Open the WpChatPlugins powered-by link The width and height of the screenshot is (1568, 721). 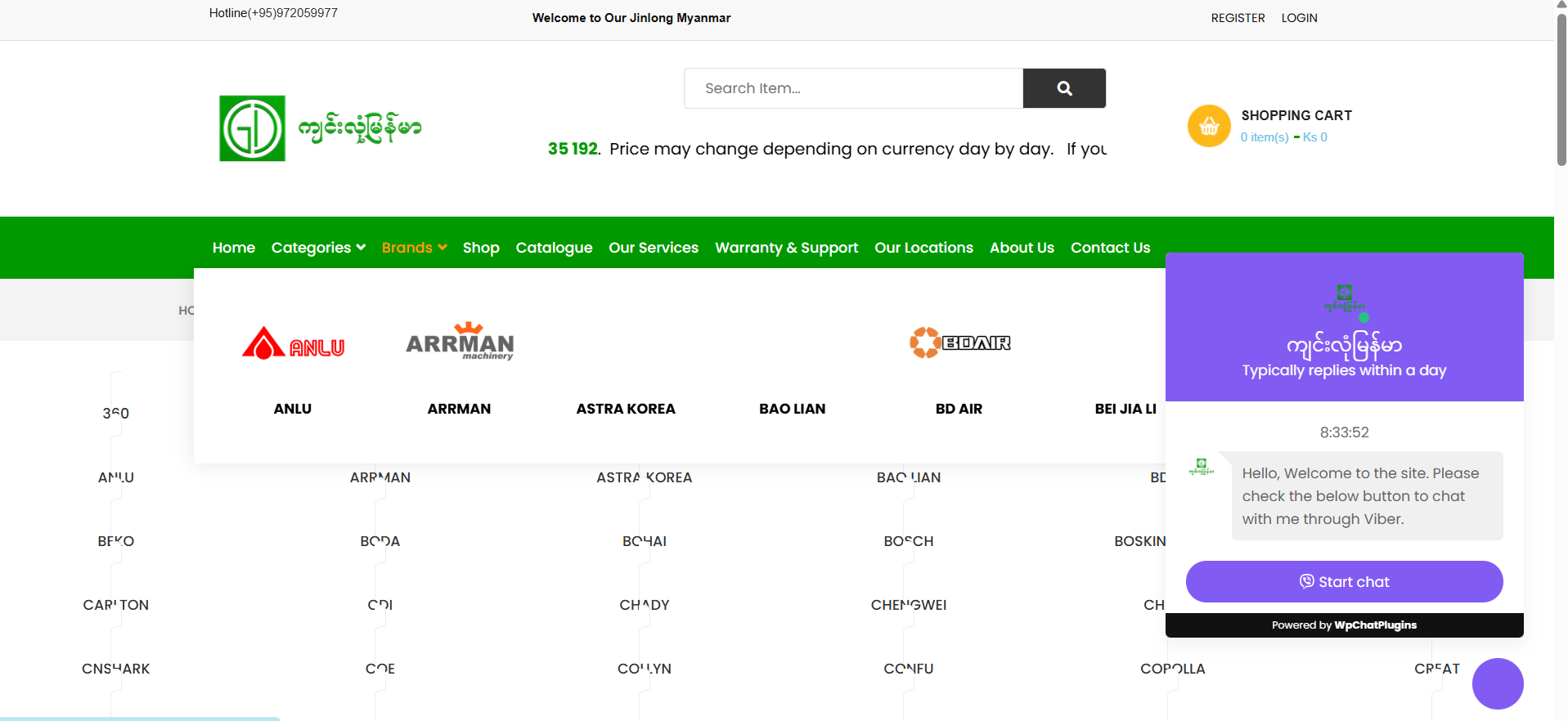pos(1375,625)
